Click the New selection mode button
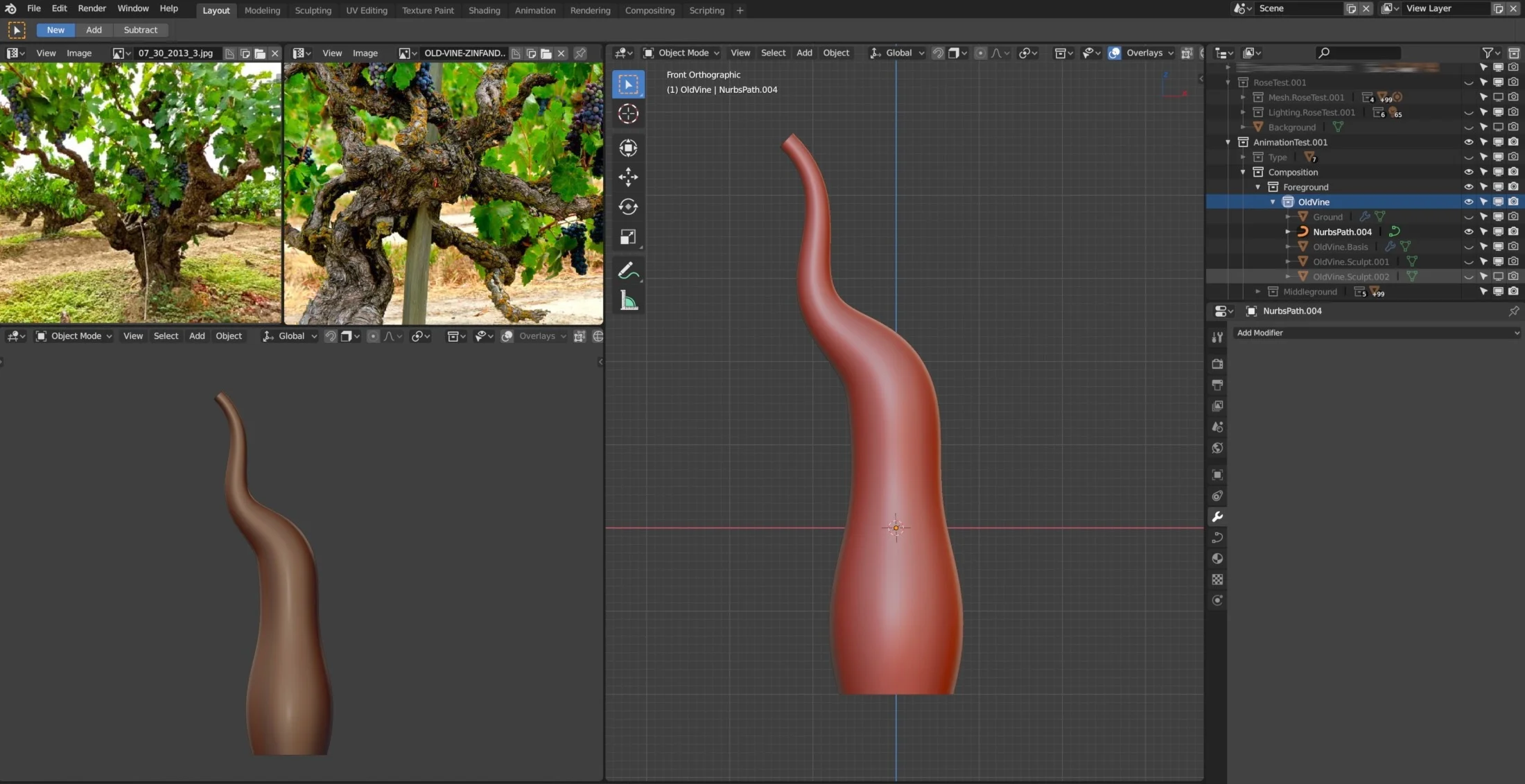This screenshot has height=784, width=1525. coord(55,30)
